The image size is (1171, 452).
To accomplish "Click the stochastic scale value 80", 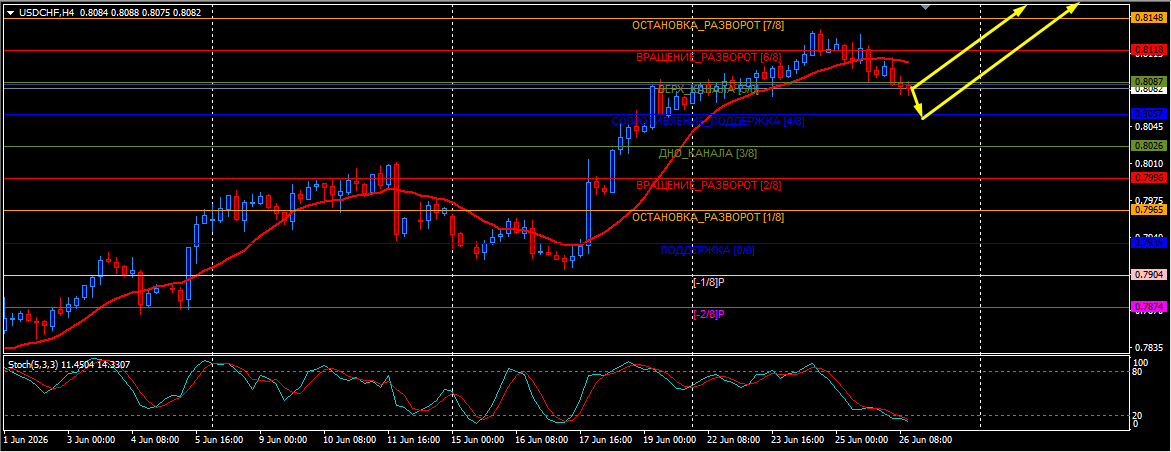I will [x=1138, y=371].
